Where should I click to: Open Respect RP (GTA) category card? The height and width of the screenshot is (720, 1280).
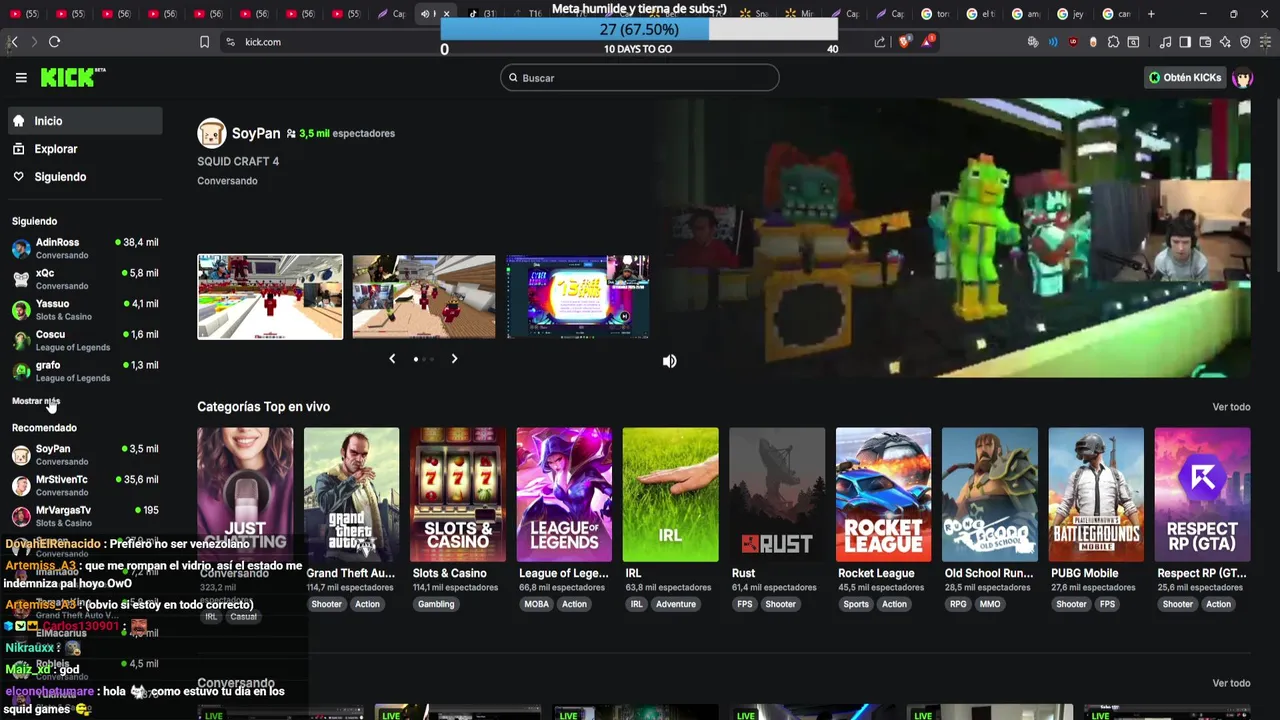tap(1202, 495)
